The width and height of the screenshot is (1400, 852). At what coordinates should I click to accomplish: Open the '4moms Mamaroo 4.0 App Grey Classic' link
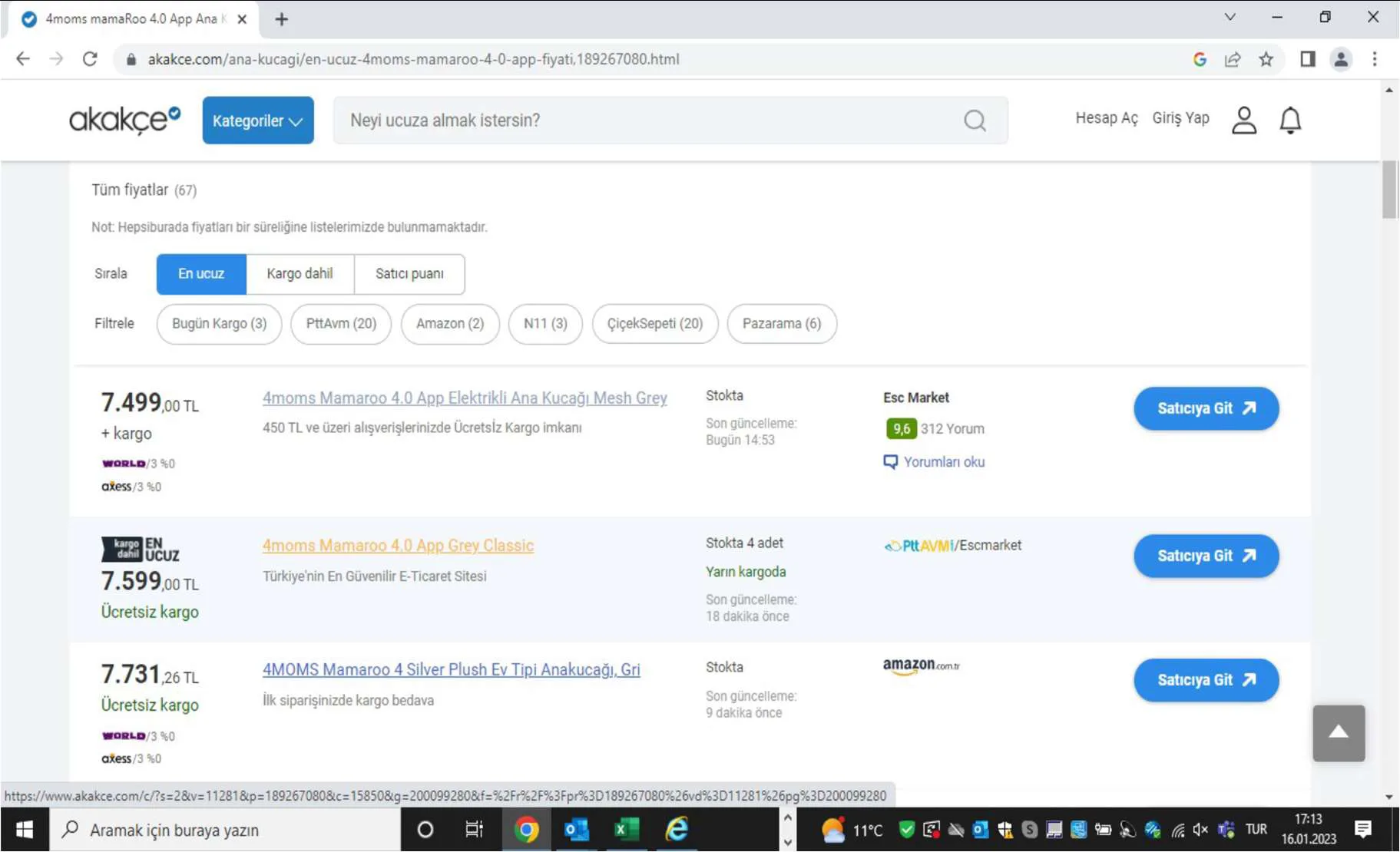398,546
